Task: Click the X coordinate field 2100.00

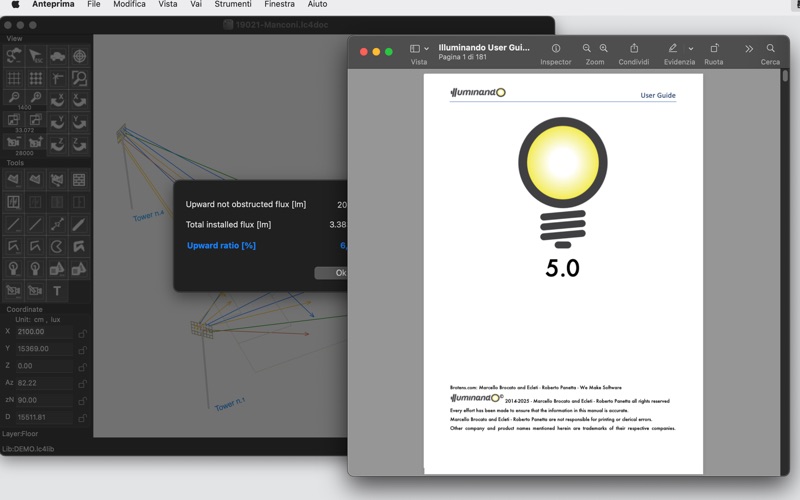Action: tap(44, 332)
